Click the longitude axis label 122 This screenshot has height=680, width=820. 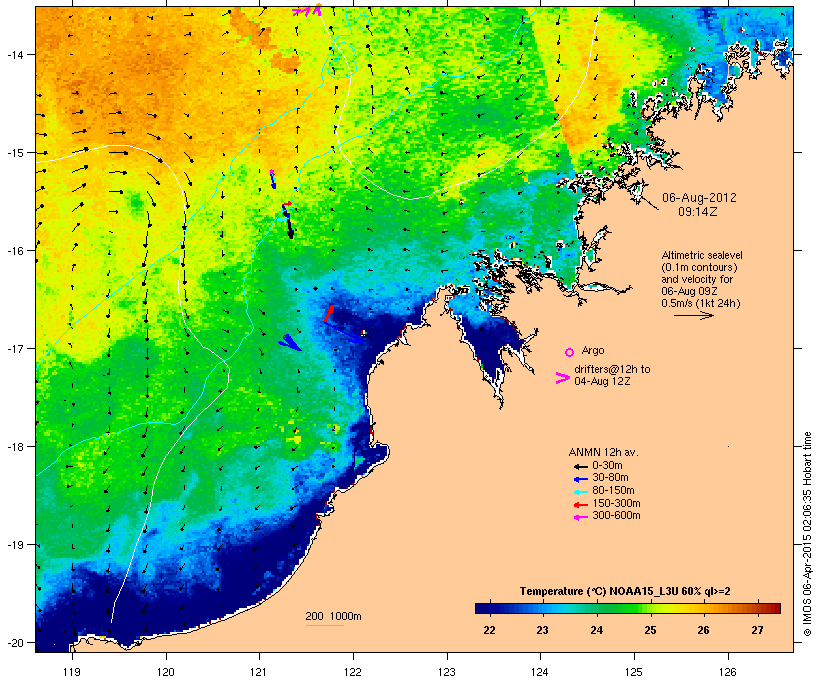(353, 671)
